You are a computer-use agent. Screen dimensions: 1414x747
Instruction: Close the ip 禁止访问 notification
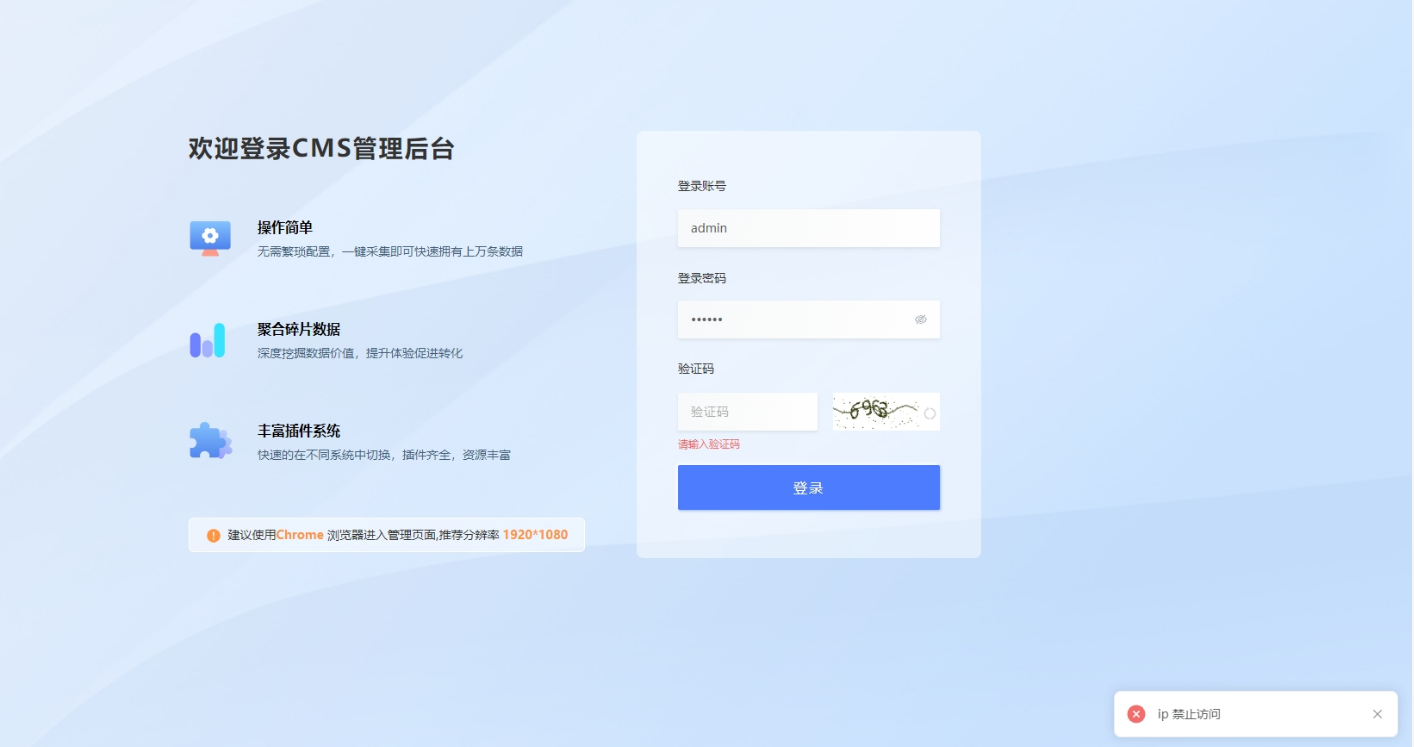click(1377, 714)
